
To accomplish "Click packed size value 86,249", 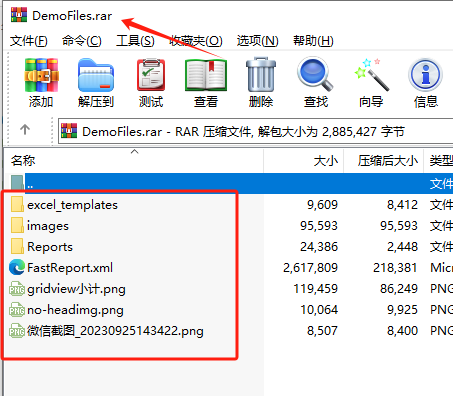I will coord(399,289).
